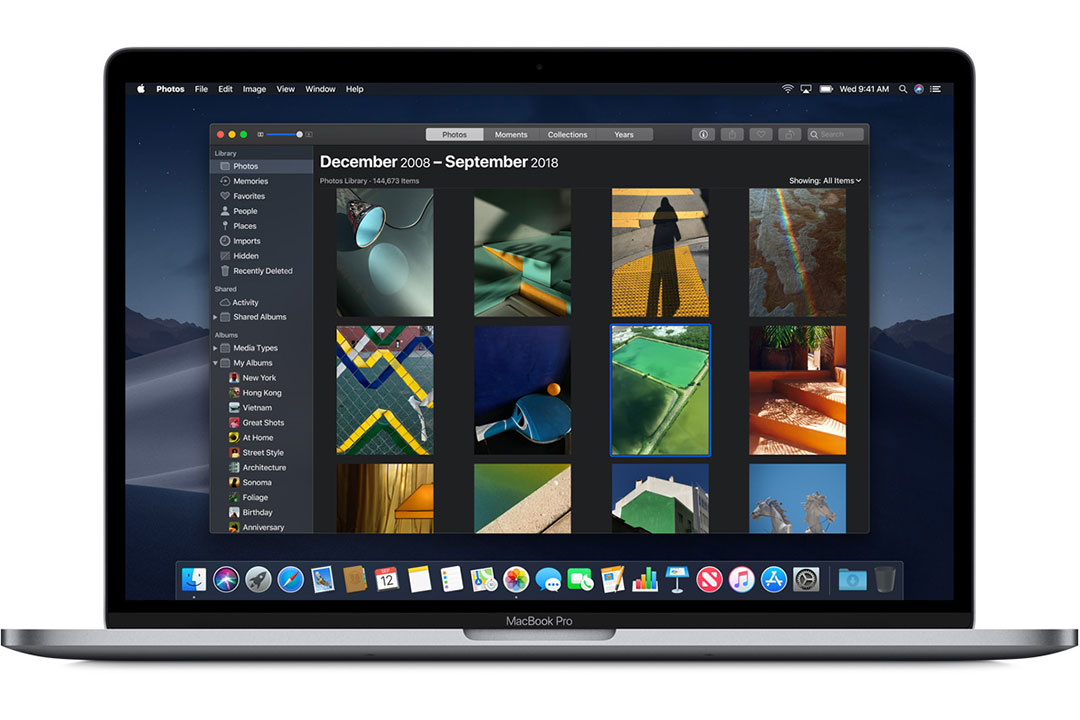This screenshot has height=720, width=1080.
Task: Switch to the Moments tab
Action: tap(511, 134)
